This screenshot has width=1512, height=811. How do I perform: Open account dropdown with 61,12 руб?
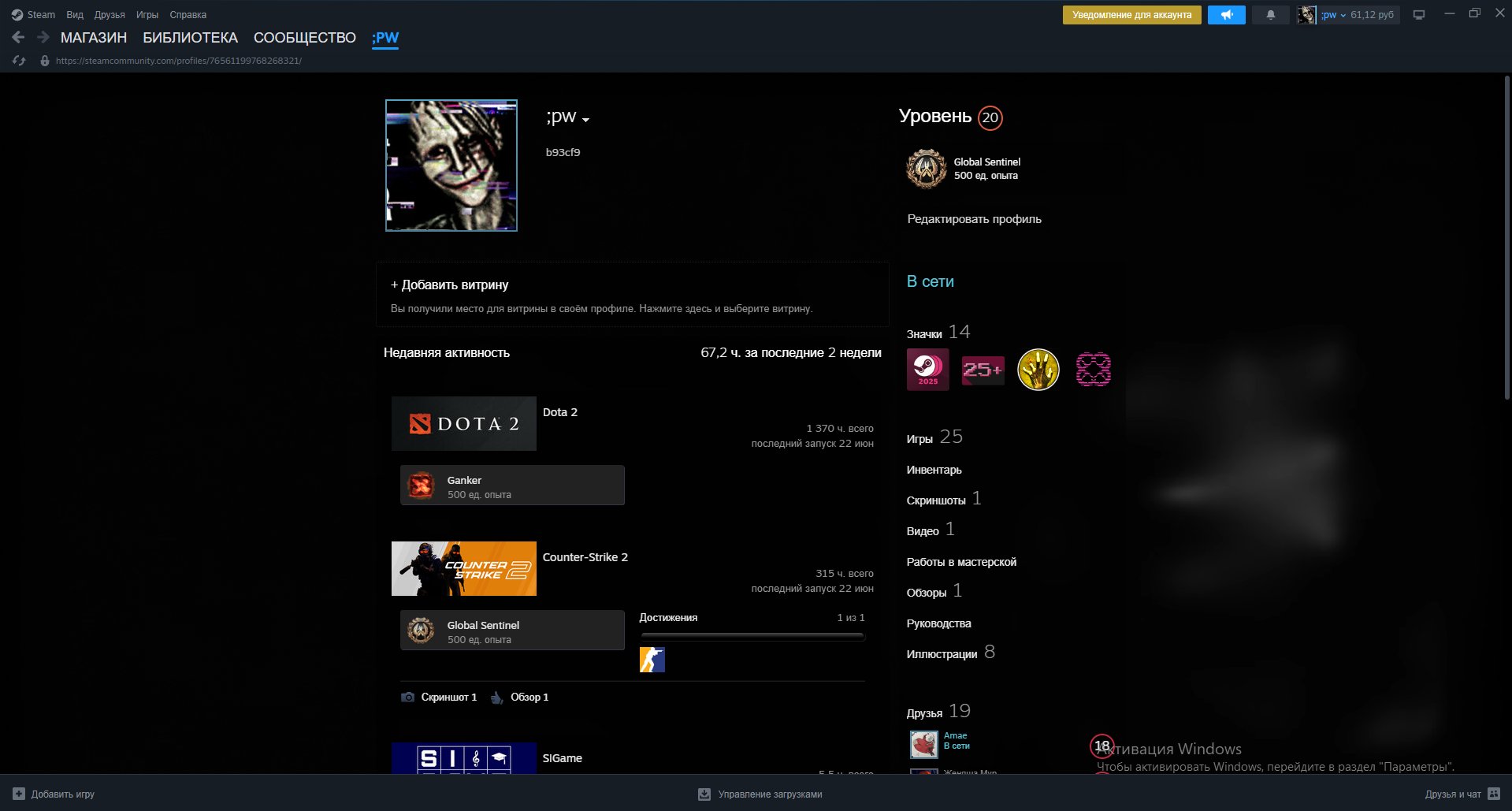(x=1358, y=15)
